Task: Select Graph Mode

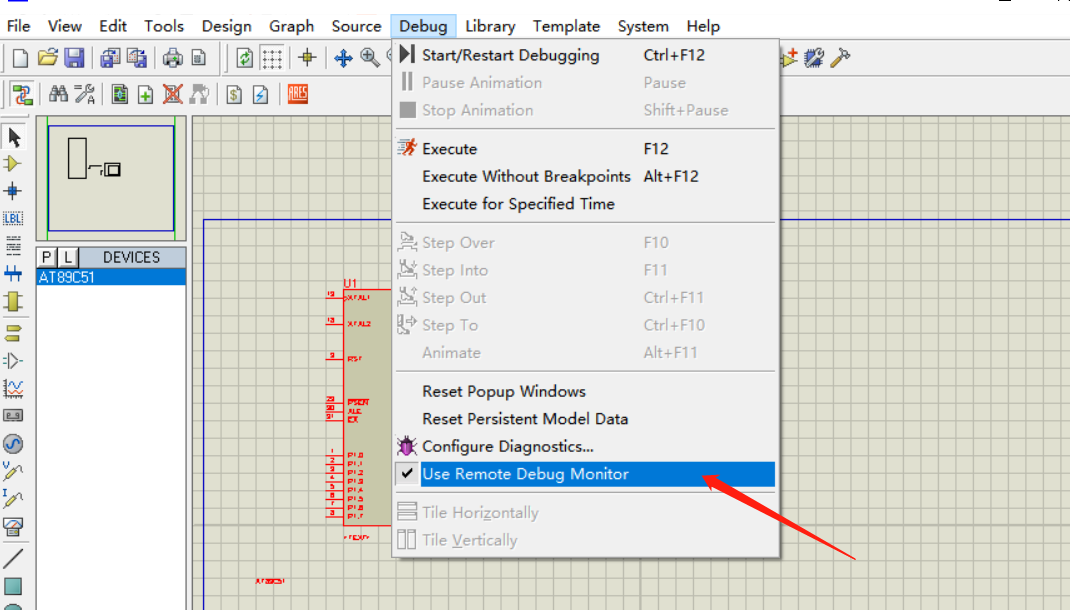Action: pos(13,388)
